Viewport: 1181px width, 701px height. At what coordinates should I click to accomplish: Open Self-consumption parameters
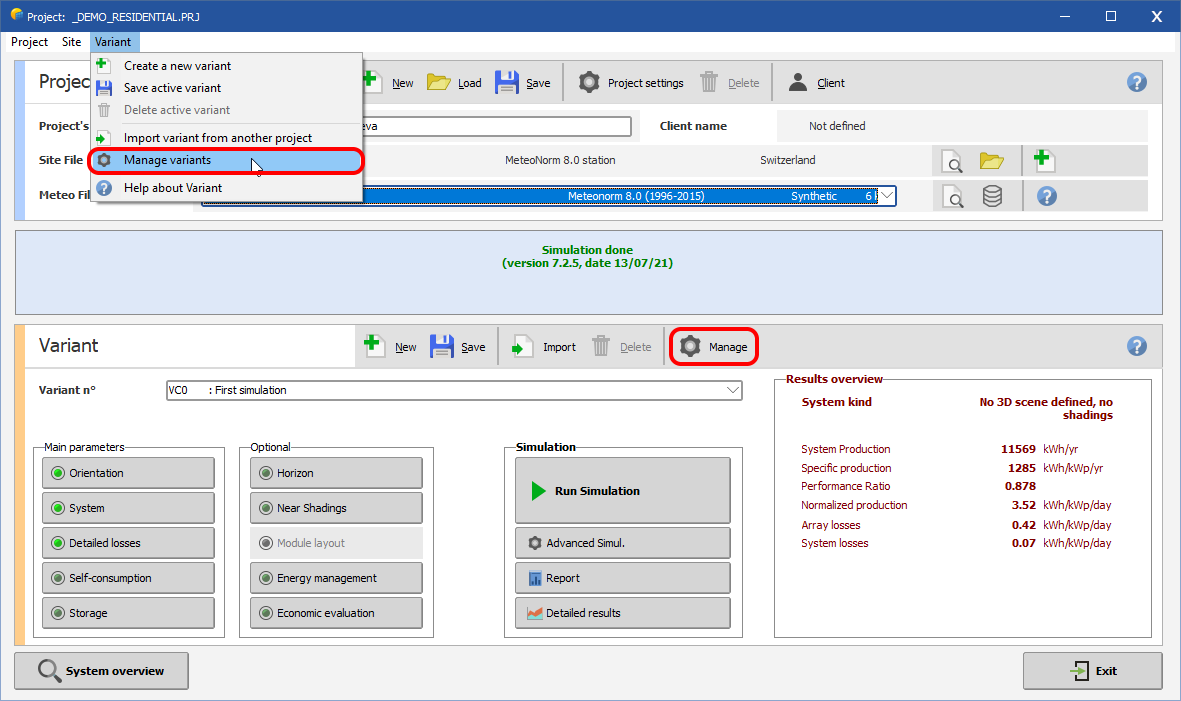coord(128,578)
